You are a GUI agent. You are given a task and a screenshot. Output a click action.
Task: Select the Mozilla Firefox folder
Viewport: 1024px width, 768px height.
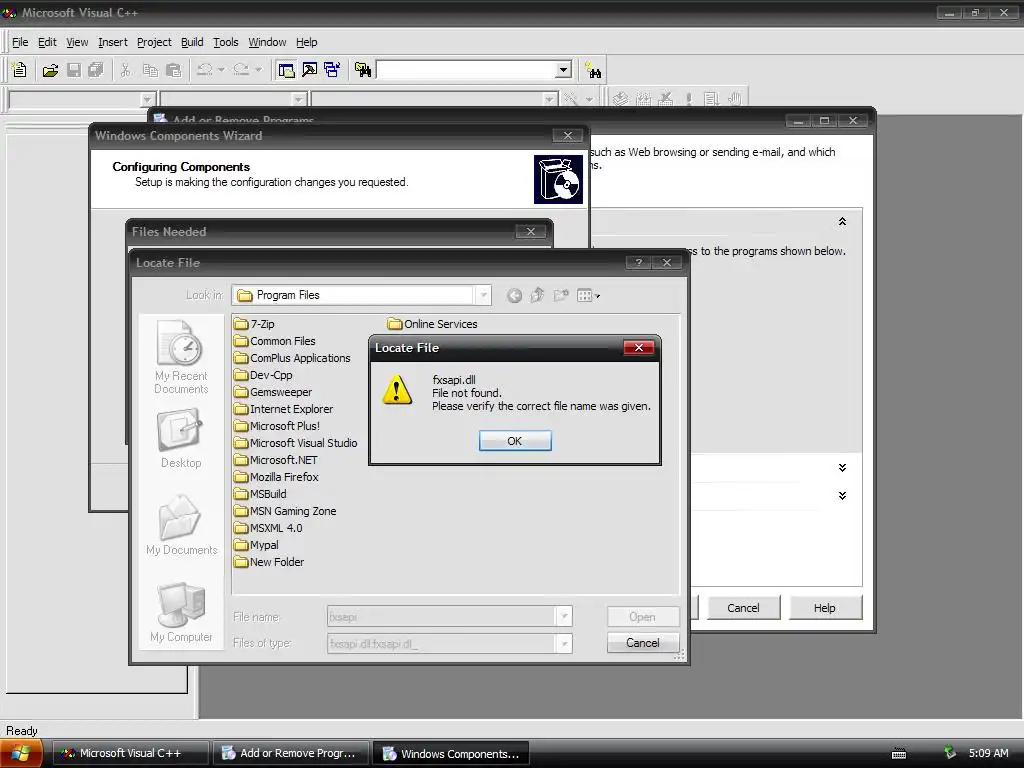[x=277, y=477]
